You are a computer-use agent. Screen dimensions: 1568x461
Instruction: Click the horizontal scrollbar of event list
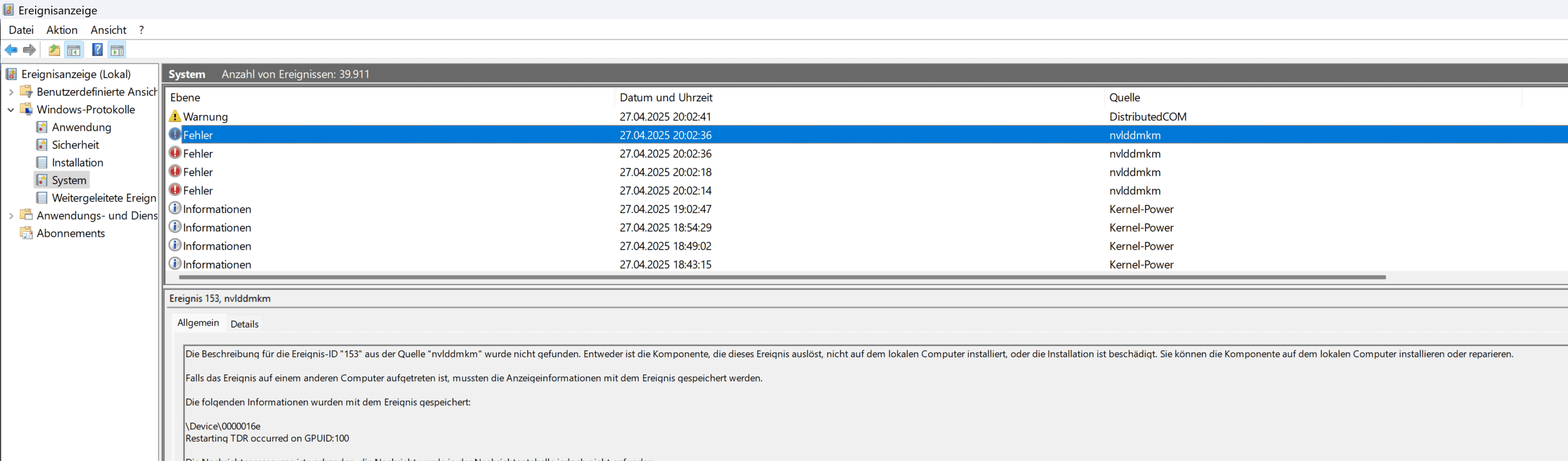click(x=782, y=277)
